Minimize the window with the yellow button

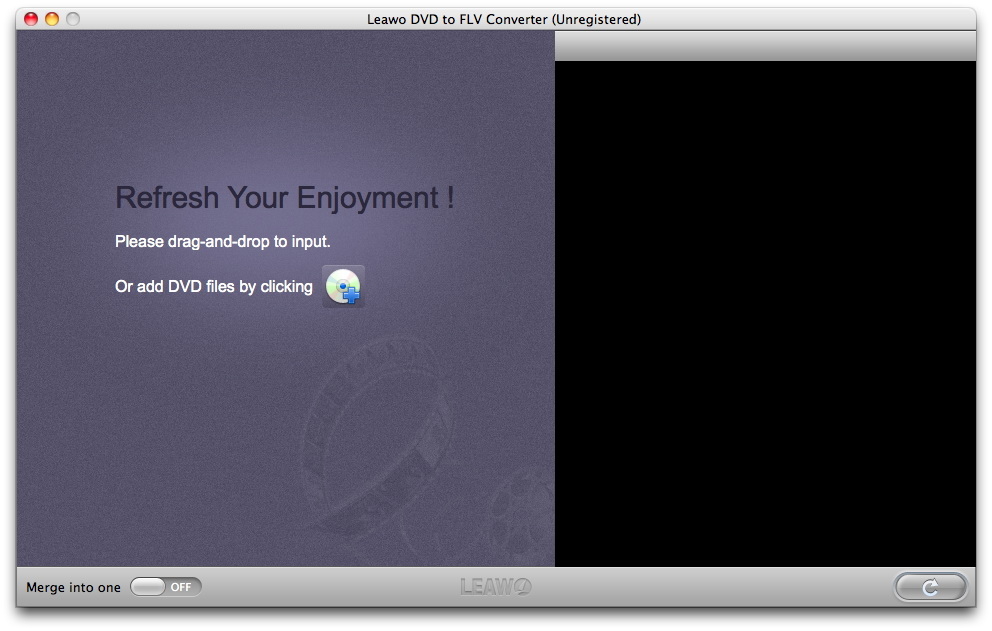[51, 19]
